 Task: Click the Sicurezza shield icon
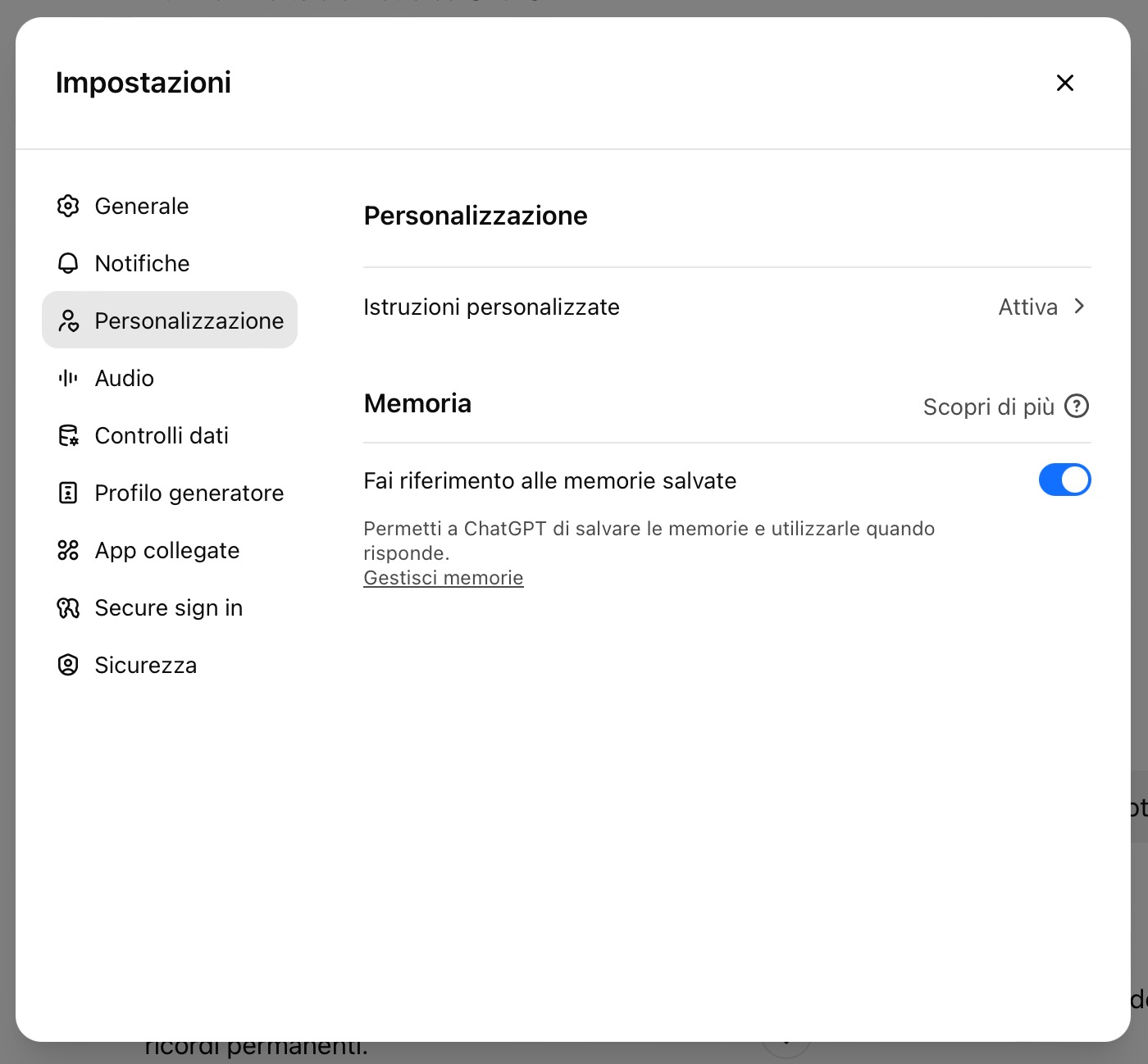coord(68,665)
